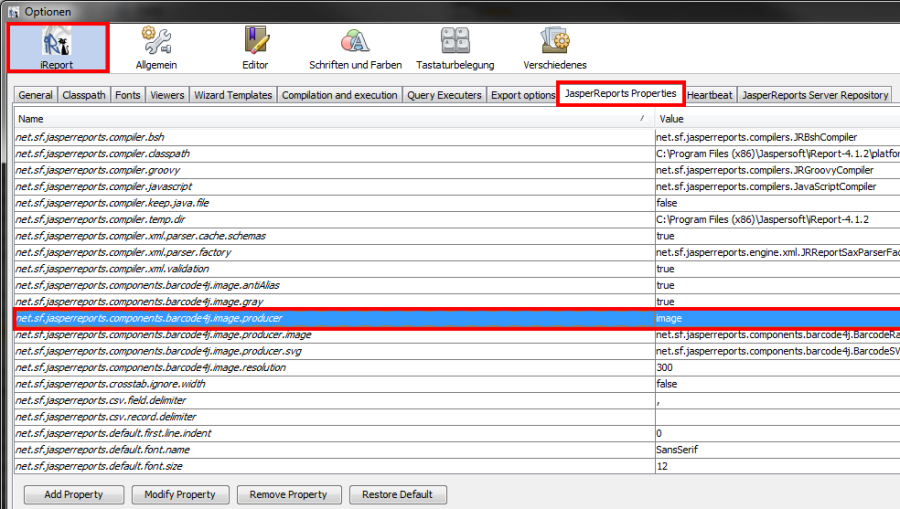Sort table by the Value column header

[777, 119]
